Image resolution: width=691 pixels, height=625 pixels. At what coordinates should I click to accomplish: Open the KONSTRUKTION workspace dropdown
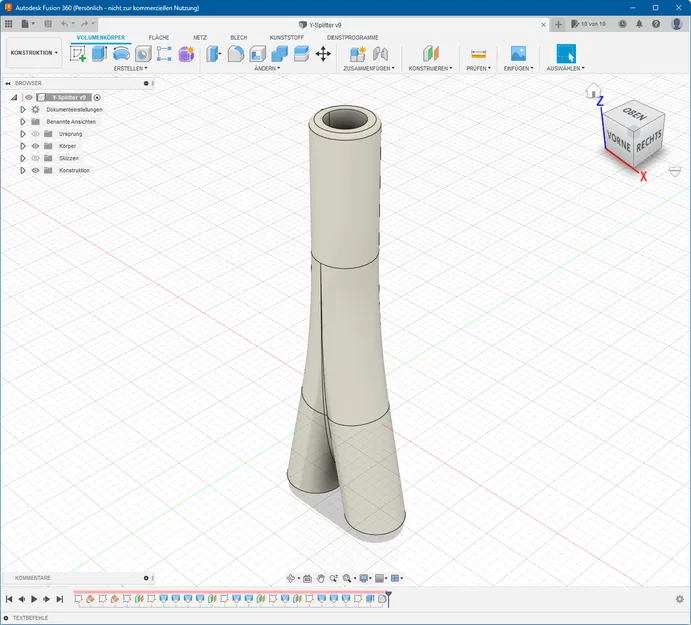tap(34, 53)
